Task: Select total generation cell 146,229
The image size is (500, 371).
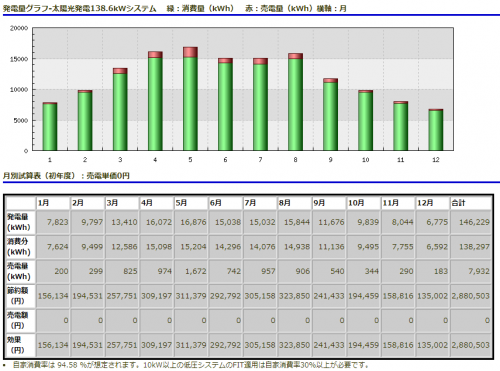Action: [x=471, y=222]
